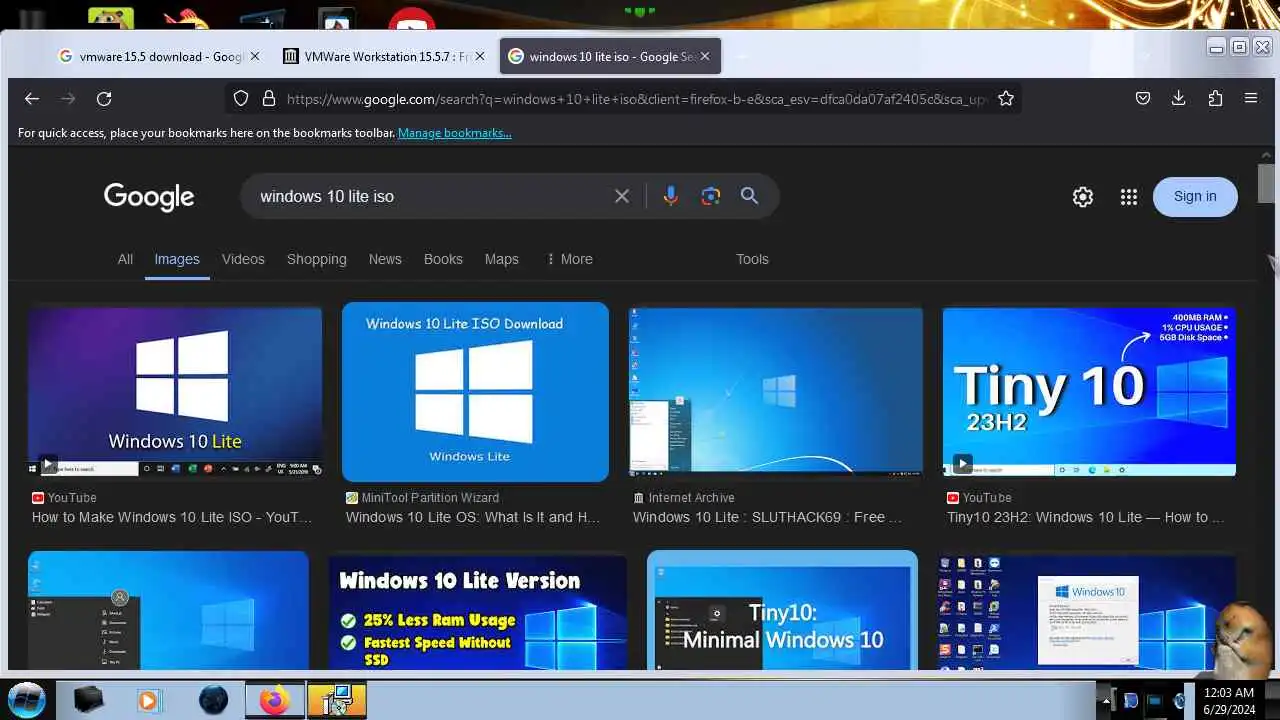The image size is (1280, 720).
Task: Start a search by voice
Action: [x=671, y=196]
